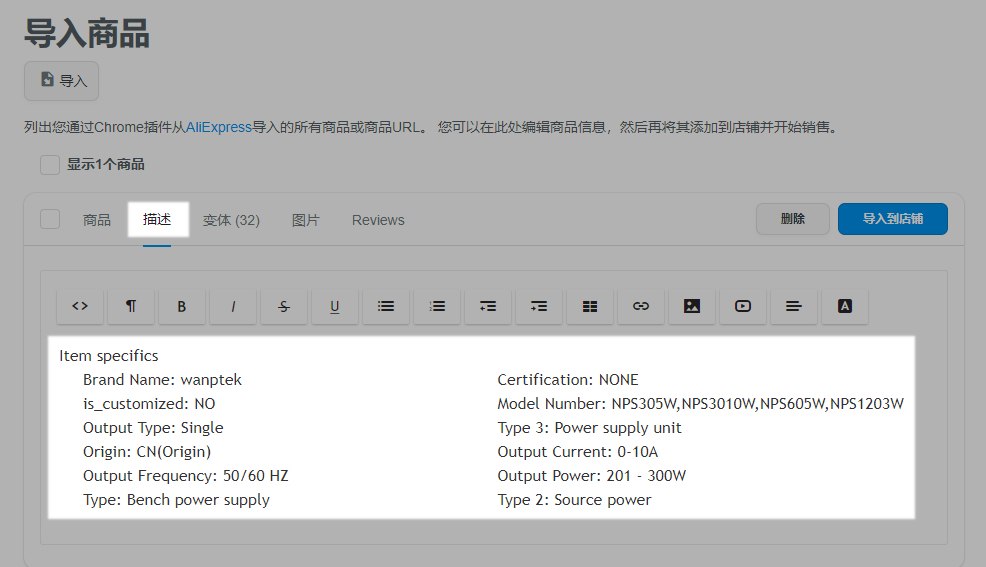Select the product checkbox beside 商品 tab
Image resolution: width=986 pixels, height=567 pixels.
pyautogui.click(x=50, y=219)
